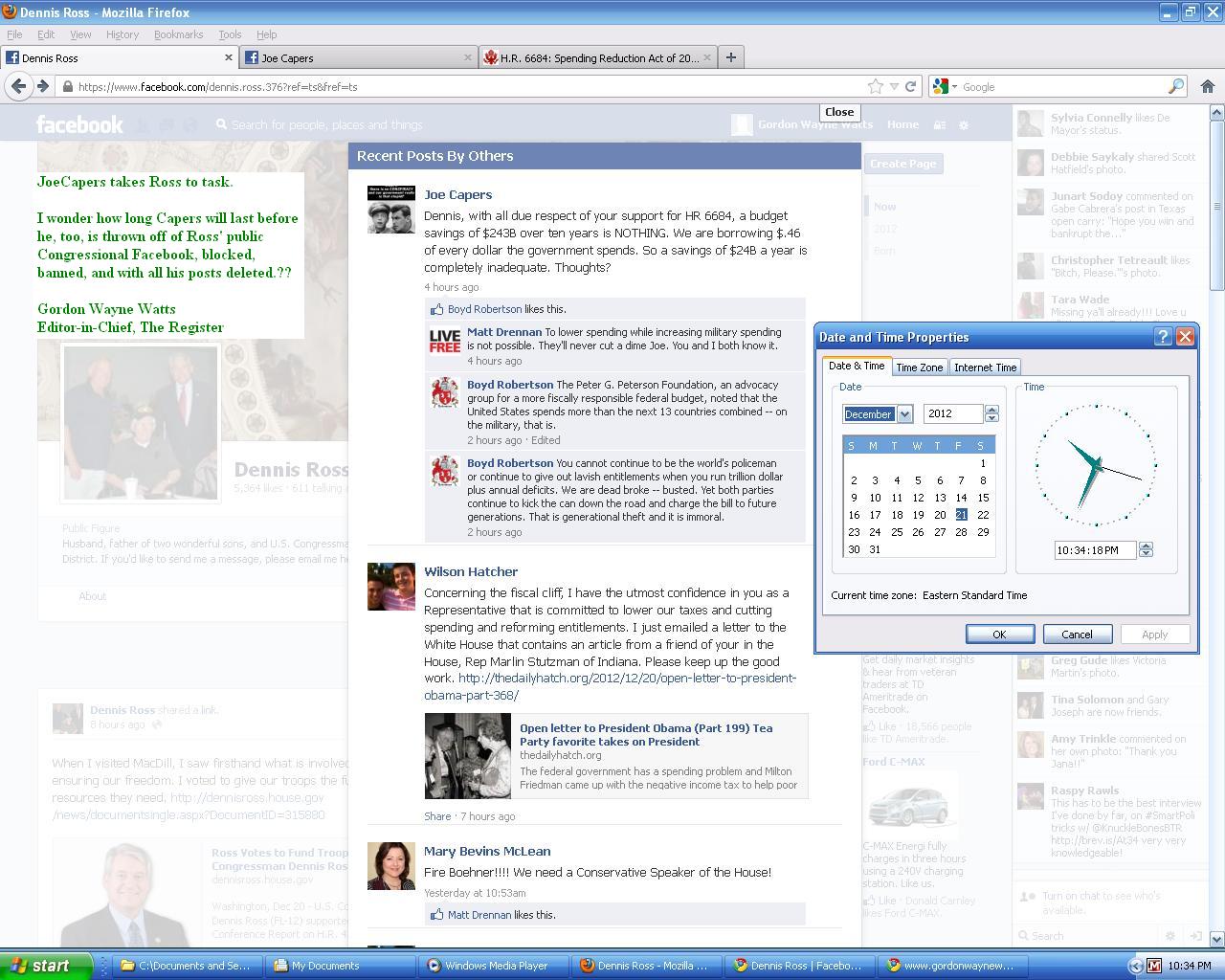Select day 14 in the calendar

click(x=961, y=498)
